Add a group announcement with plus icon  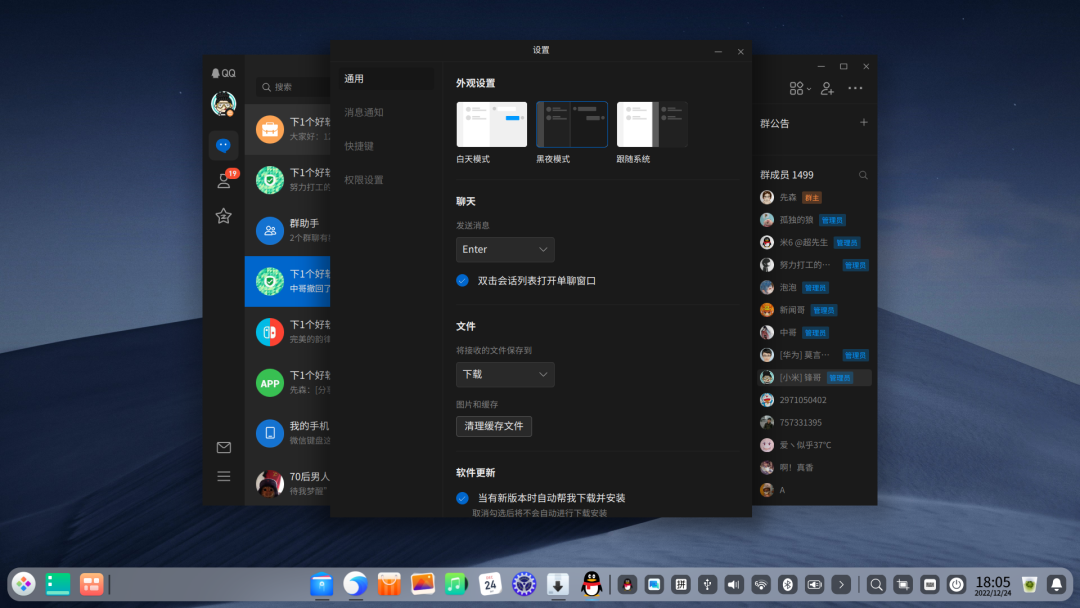click(864, 122)
